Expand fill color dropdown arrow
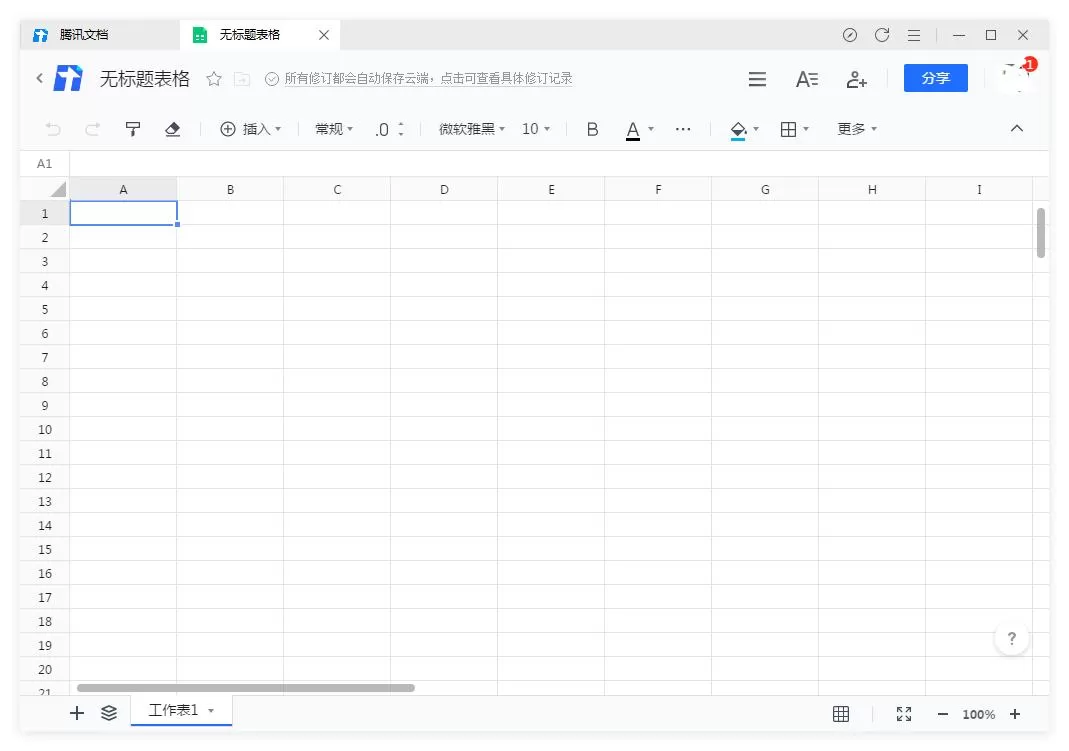Image resolution: width=1069 pixels, height=751 pixels. 756,129
